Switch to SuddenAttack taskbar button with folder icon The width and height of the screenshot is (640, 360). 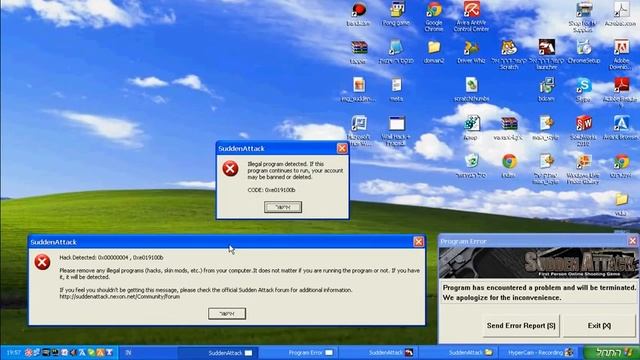point(460,353)
